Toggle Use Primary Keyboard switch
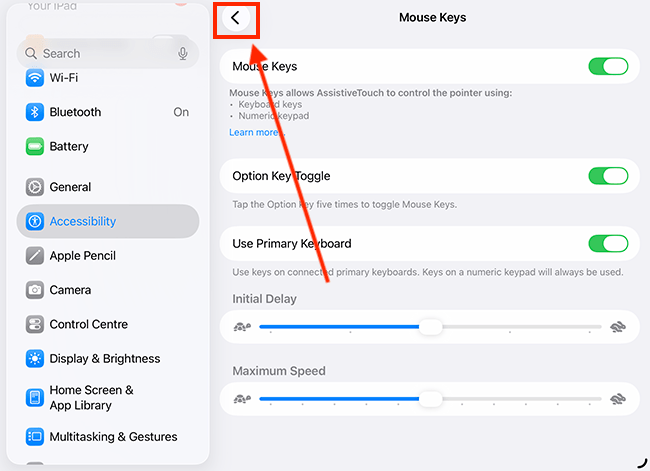This screenshot has height=471, width=650. (x=608, y=243)
